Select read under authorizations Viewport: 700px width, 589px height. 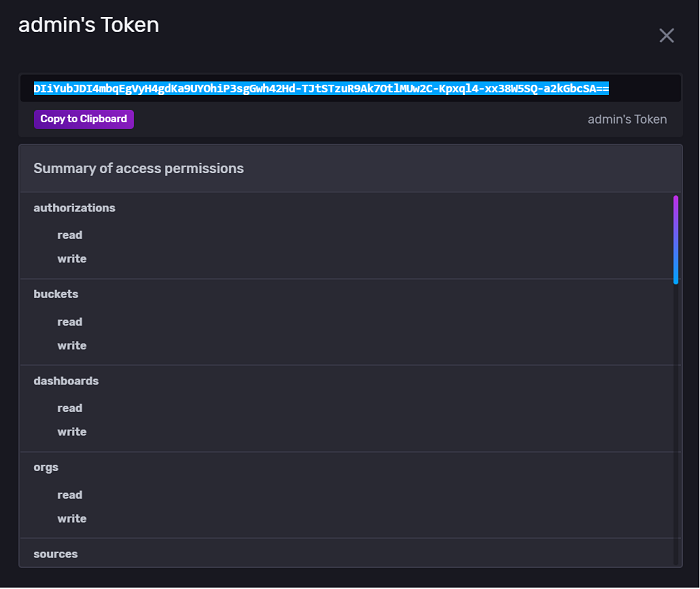[x=70, y=235]
